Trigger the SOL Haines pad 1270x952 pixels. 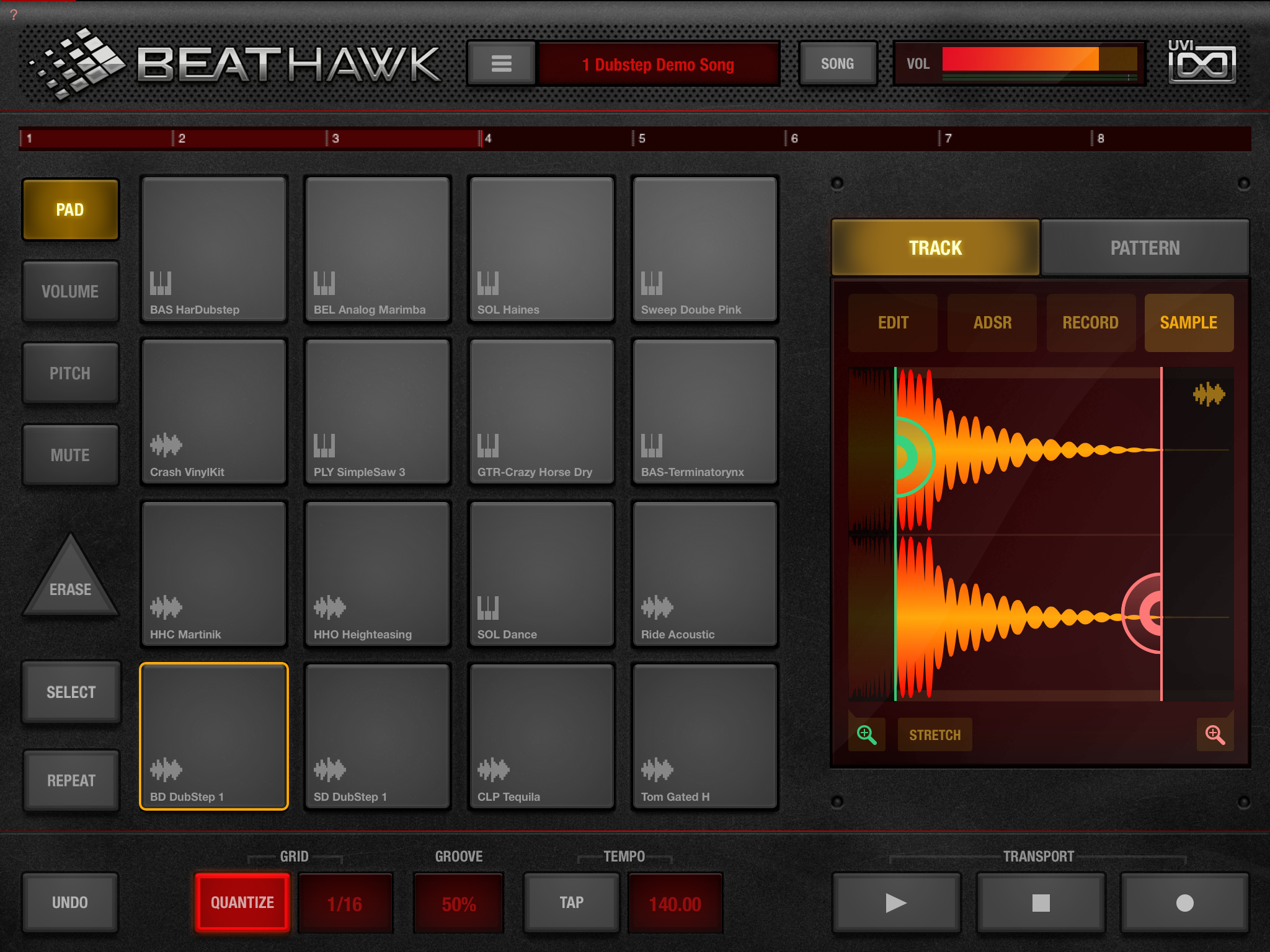pos(541,249)
